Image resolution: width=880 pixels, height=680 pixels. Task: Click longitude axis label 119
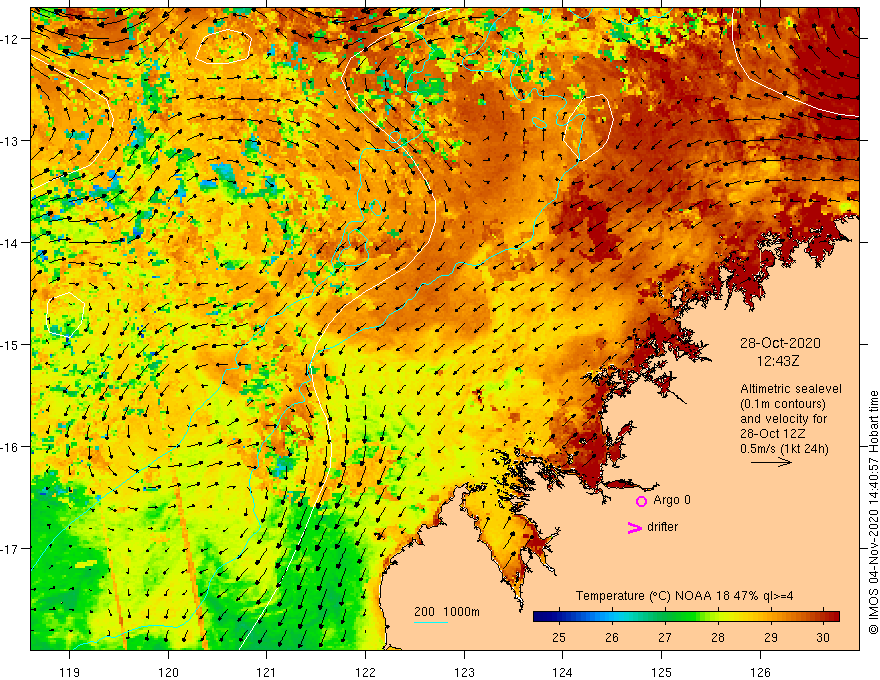point(70,672)
